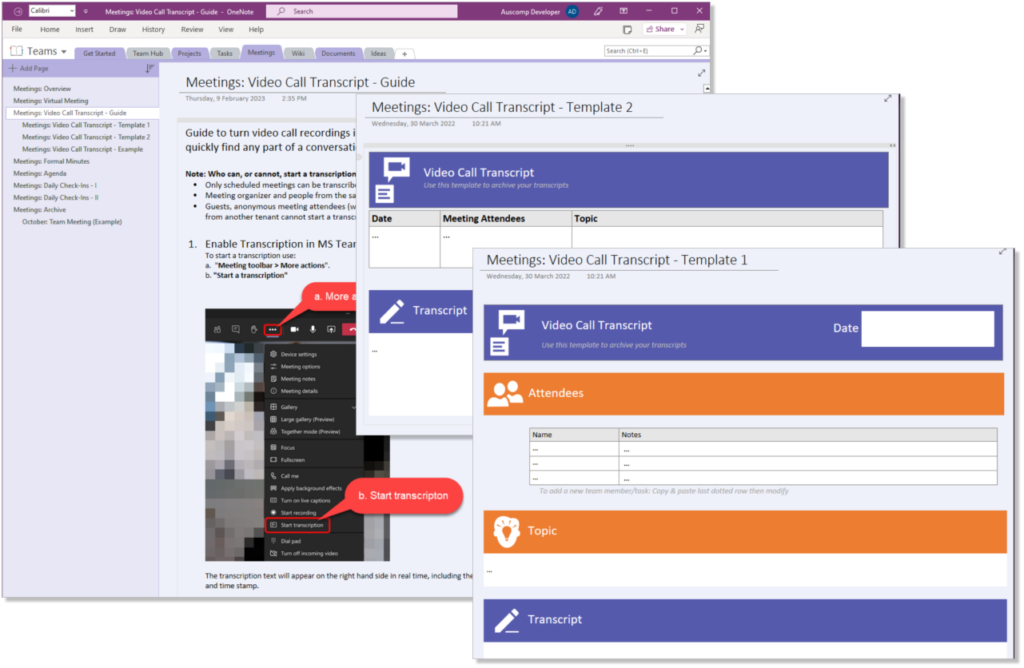Open the Draw ribbon tab
The height and width of the screenshot is (668, 1024).
[117, 29]
